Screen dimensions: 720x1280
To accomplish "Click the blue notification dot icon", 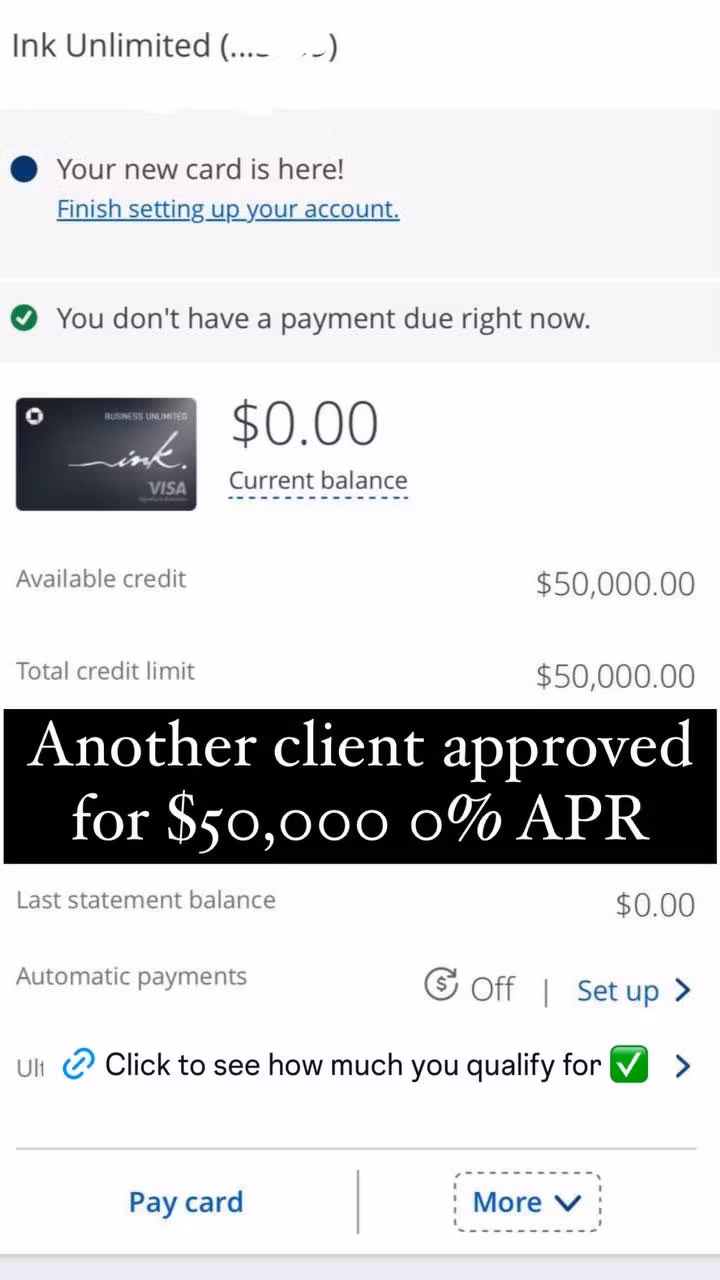I will pyautogui.click(x=24, y=170).
